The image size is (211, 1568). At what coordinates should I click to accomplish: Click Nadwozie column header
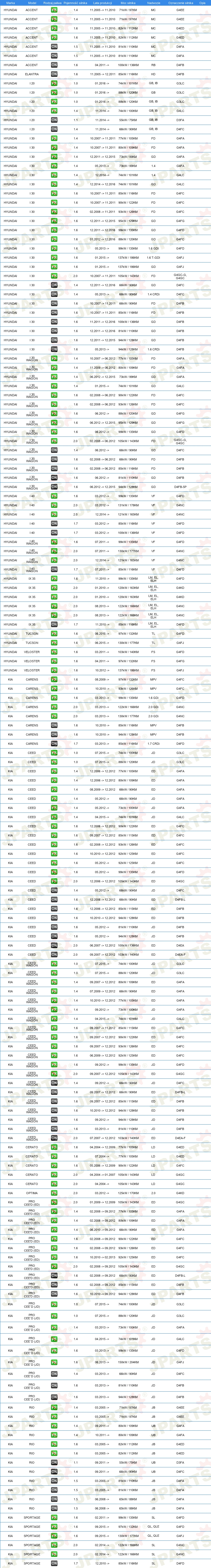pyautogui.click(x=153, y=3)
